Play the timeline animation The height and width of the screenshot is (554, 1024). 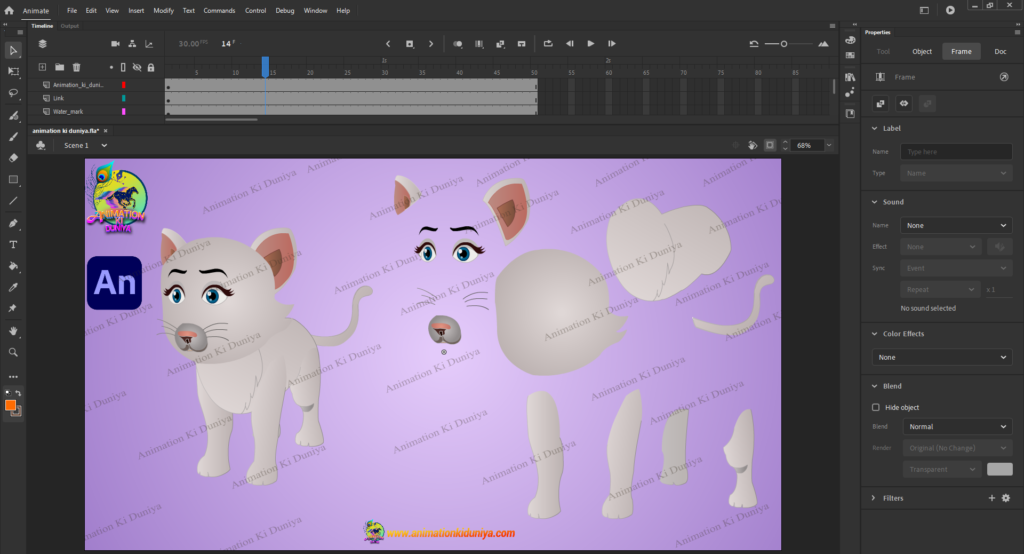click(590, 44)
